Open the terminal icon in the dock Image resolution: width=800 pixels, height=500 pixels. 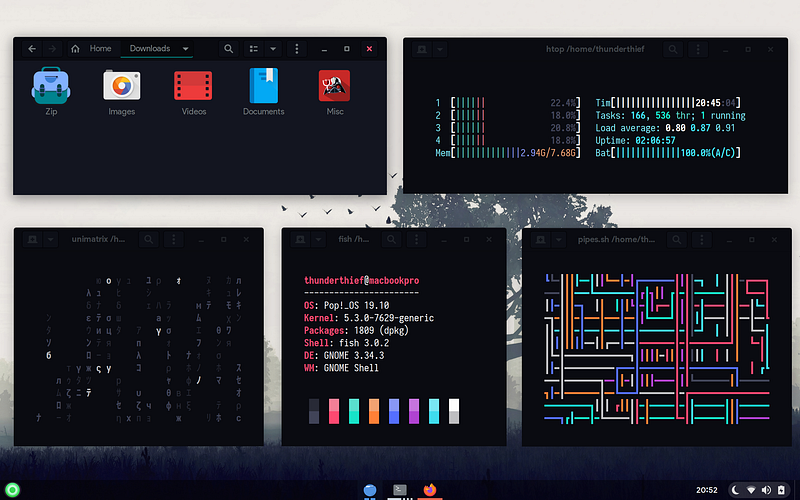[400, 489]
